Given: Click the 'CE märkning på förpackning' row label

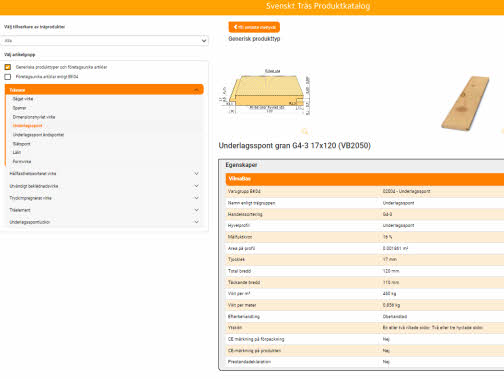Looking at the screenshot, I should (256, 339).
